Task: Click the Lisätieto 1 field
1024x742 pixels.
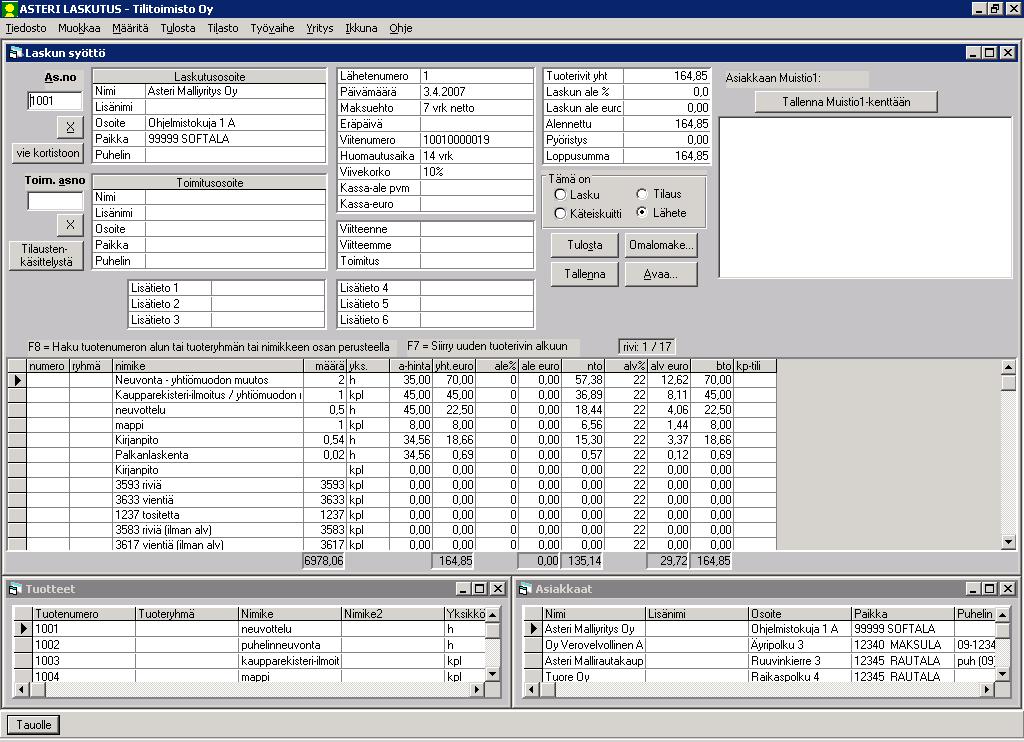Action: (x=268, y=288)
